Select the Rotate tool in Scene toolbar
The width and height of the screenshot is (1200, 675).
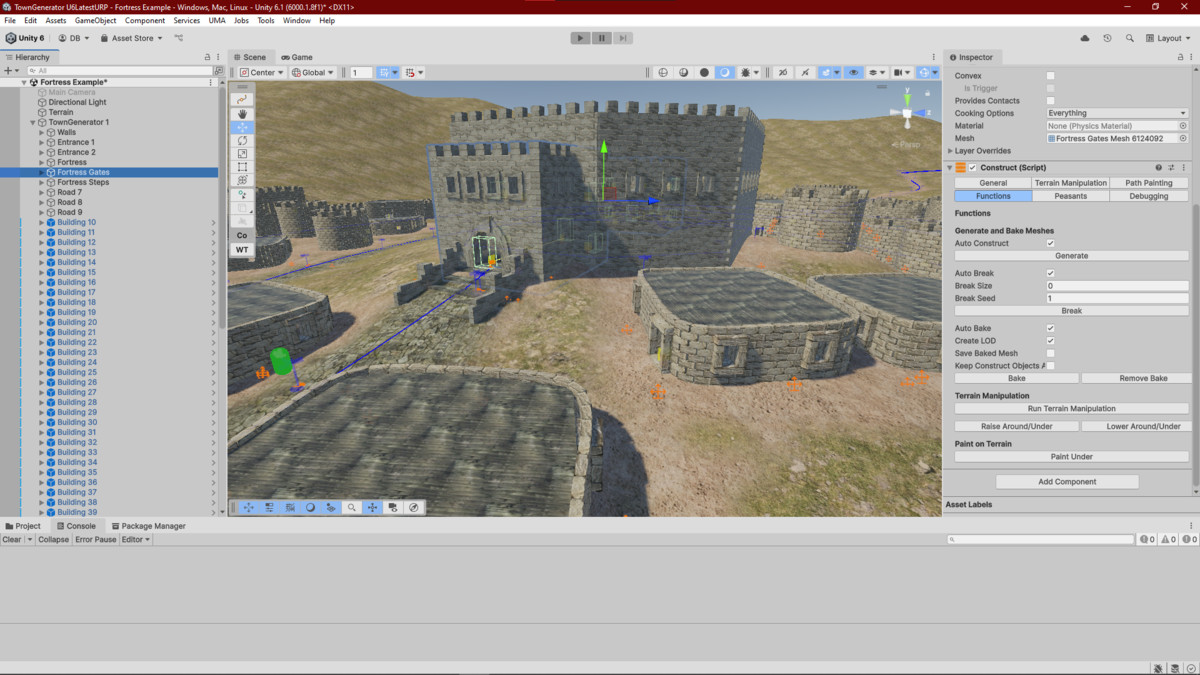[x=242, y=140]
